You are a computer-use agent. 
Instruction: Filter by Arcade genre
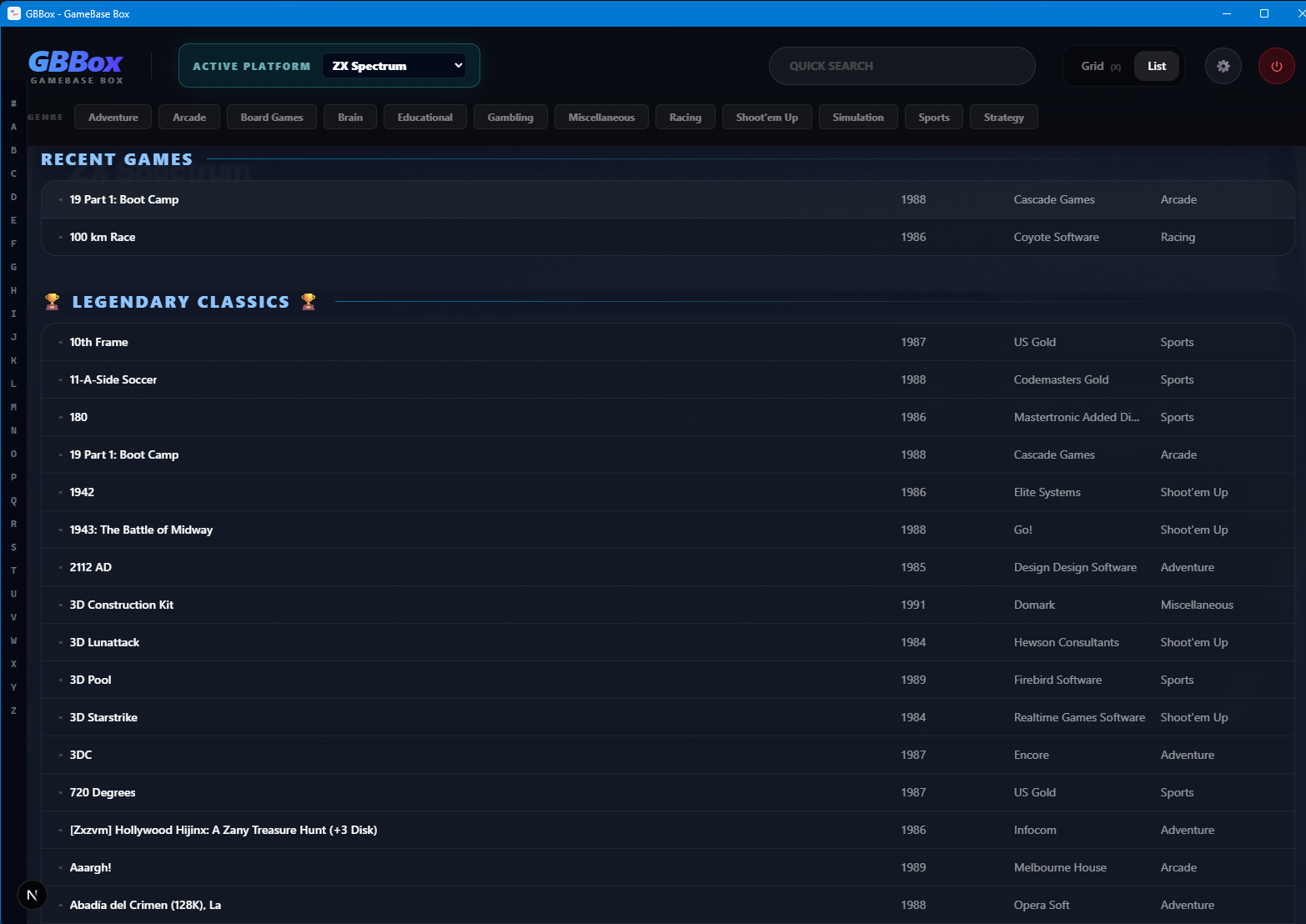click(x=189, y=118)
